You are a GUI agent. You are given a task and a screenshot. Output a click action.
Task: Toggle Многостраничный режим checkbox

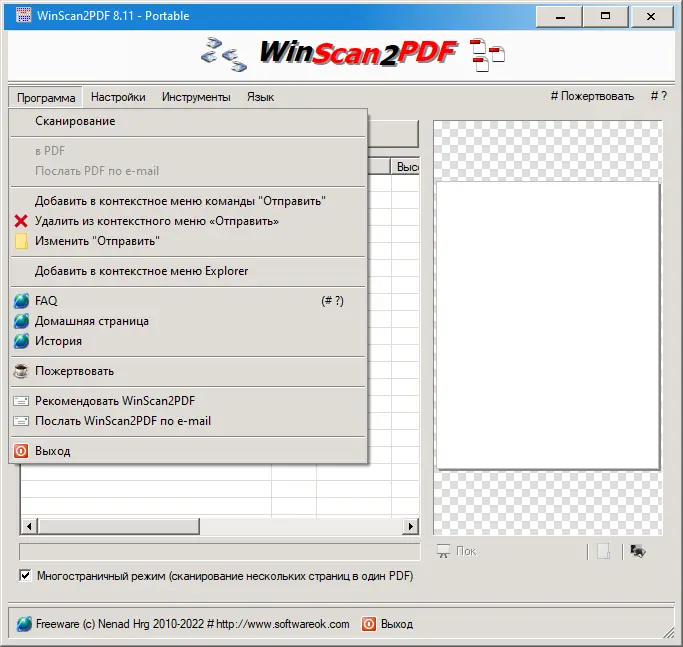click(x=25, y=576)
